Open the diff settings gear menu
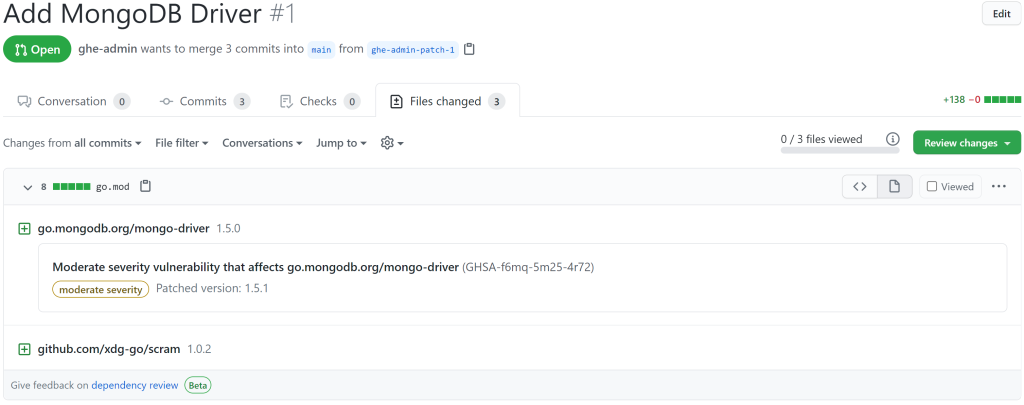The width and height of the screenshot is (1024, 405). (x=392, y=143)
